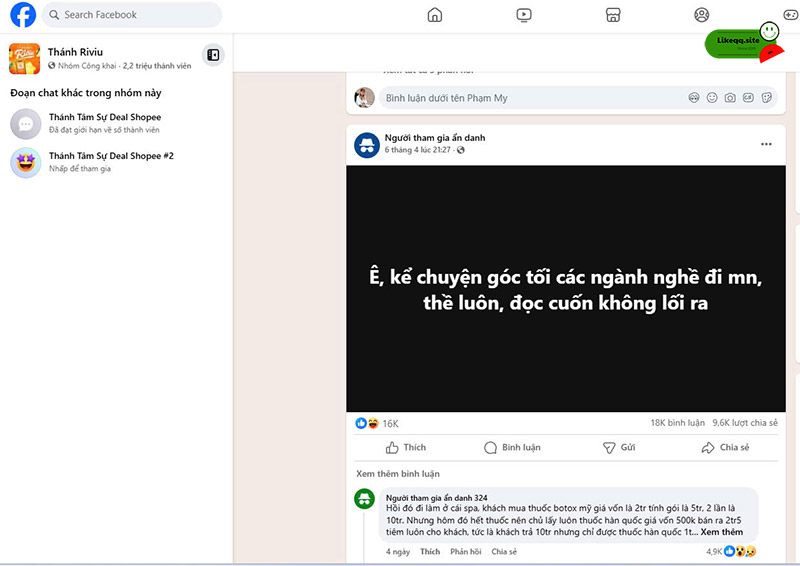Open the Gaming tab icon

pyautogui.click(x=791, y=15)
